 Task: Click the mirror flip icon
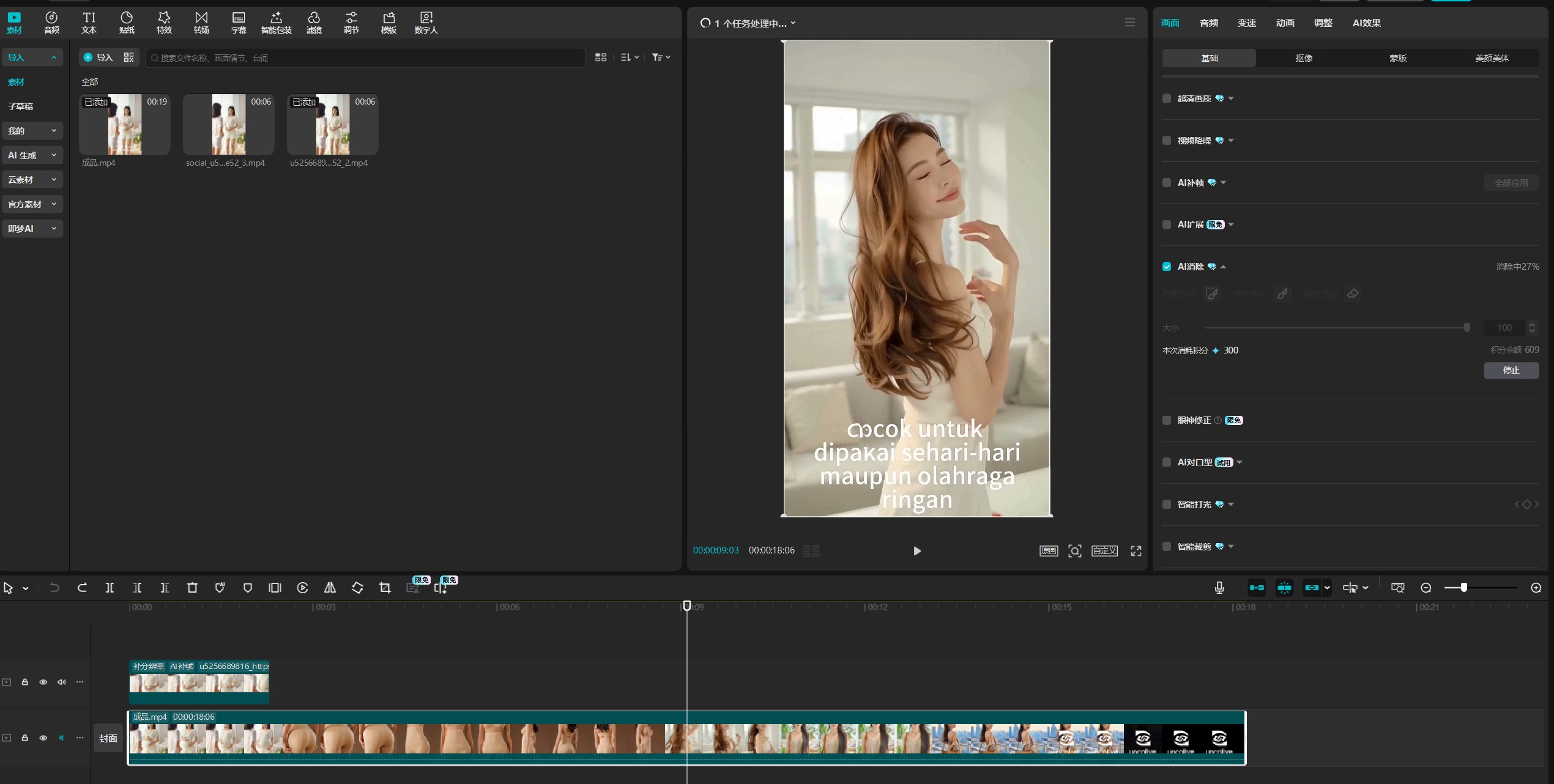(x=330, y=588)
